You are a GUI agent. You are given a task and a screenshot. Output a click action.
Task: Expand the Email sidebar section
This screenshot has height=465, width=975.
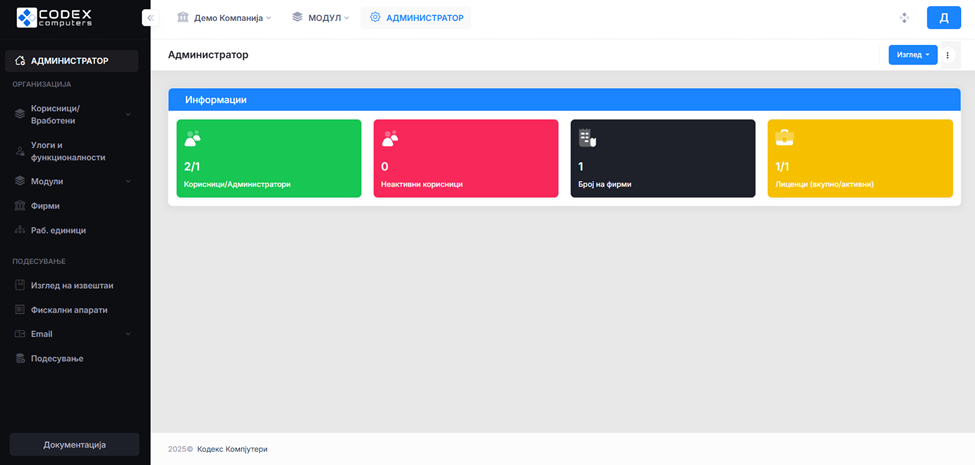coord(128,334)
